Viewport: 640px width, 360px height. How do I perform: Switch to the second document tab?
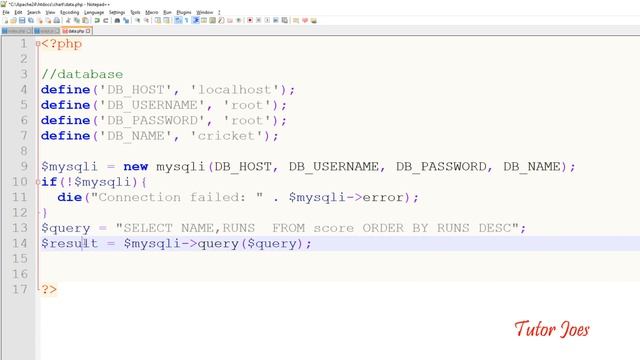[47, 31]
